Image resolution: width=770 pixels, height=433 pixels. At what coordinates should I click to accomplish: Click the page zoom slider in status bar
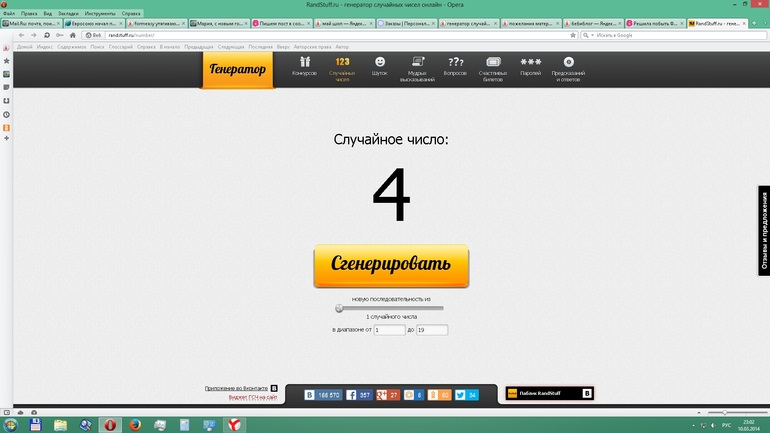pos(738,413)
